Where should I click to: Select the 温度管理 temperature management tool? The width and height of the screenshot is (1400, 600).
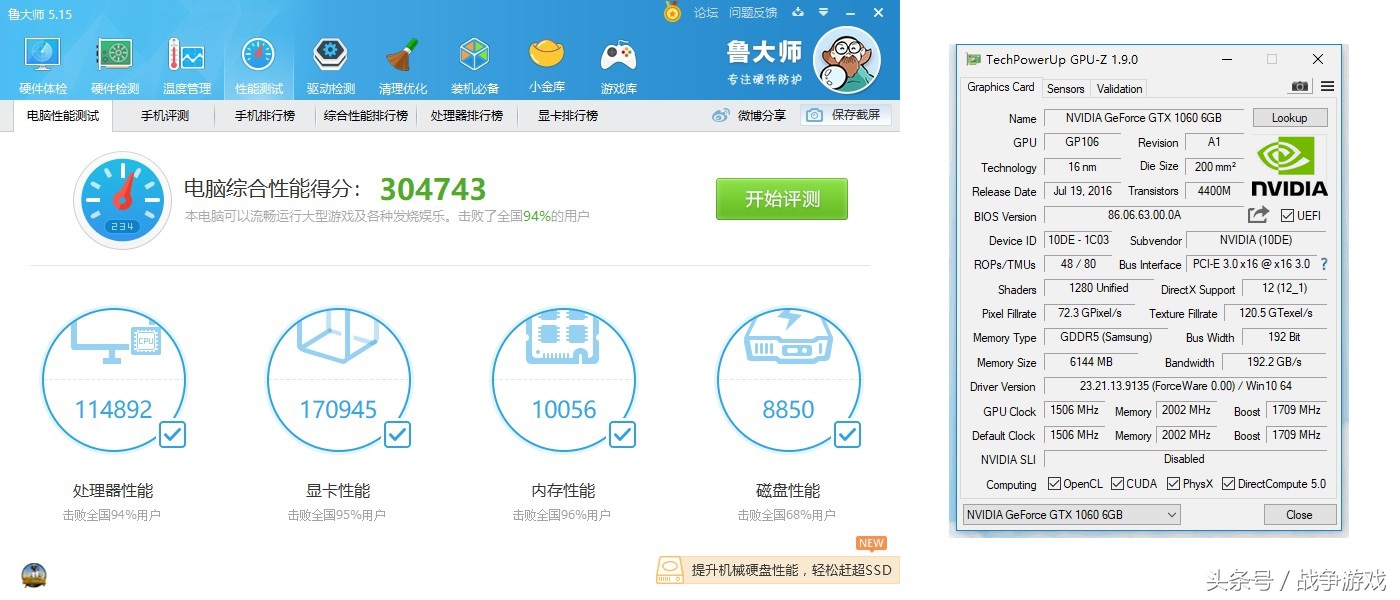click(x=186, y=60)
